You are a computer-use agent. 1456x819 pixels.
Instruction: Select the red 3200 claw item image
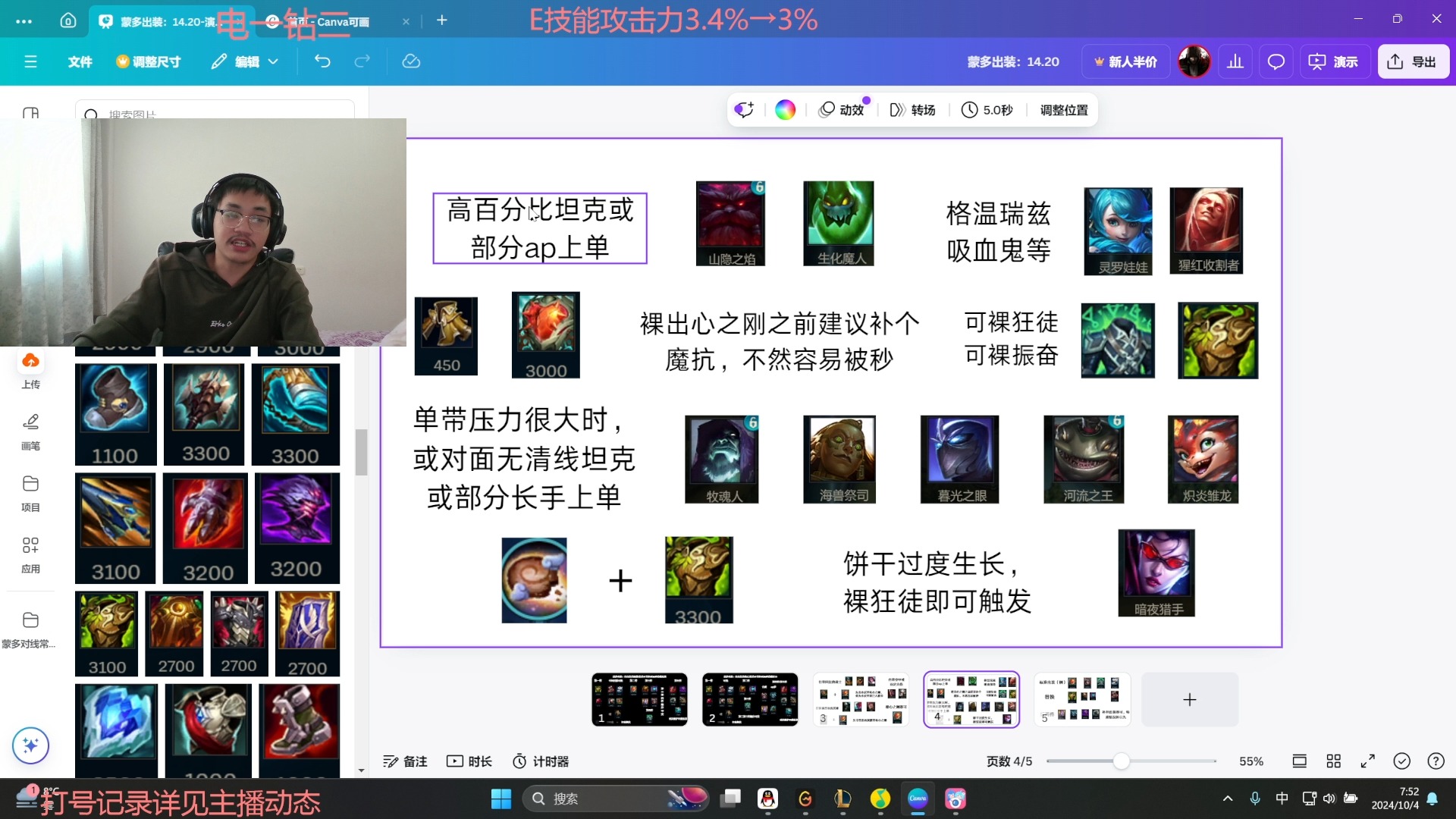point(206,528)
